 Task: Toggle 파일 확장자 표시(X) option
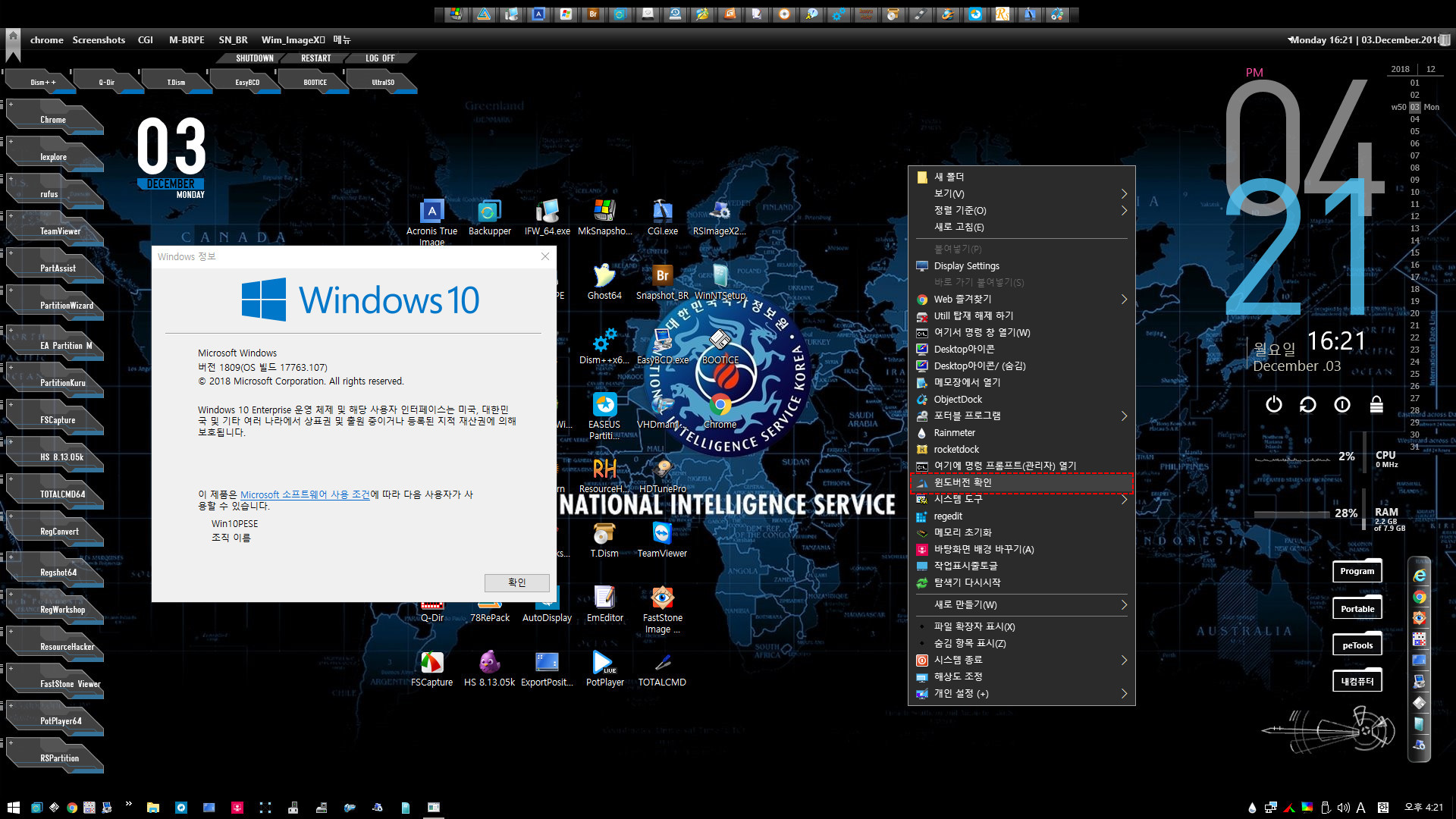click(x=1021, y=626)
